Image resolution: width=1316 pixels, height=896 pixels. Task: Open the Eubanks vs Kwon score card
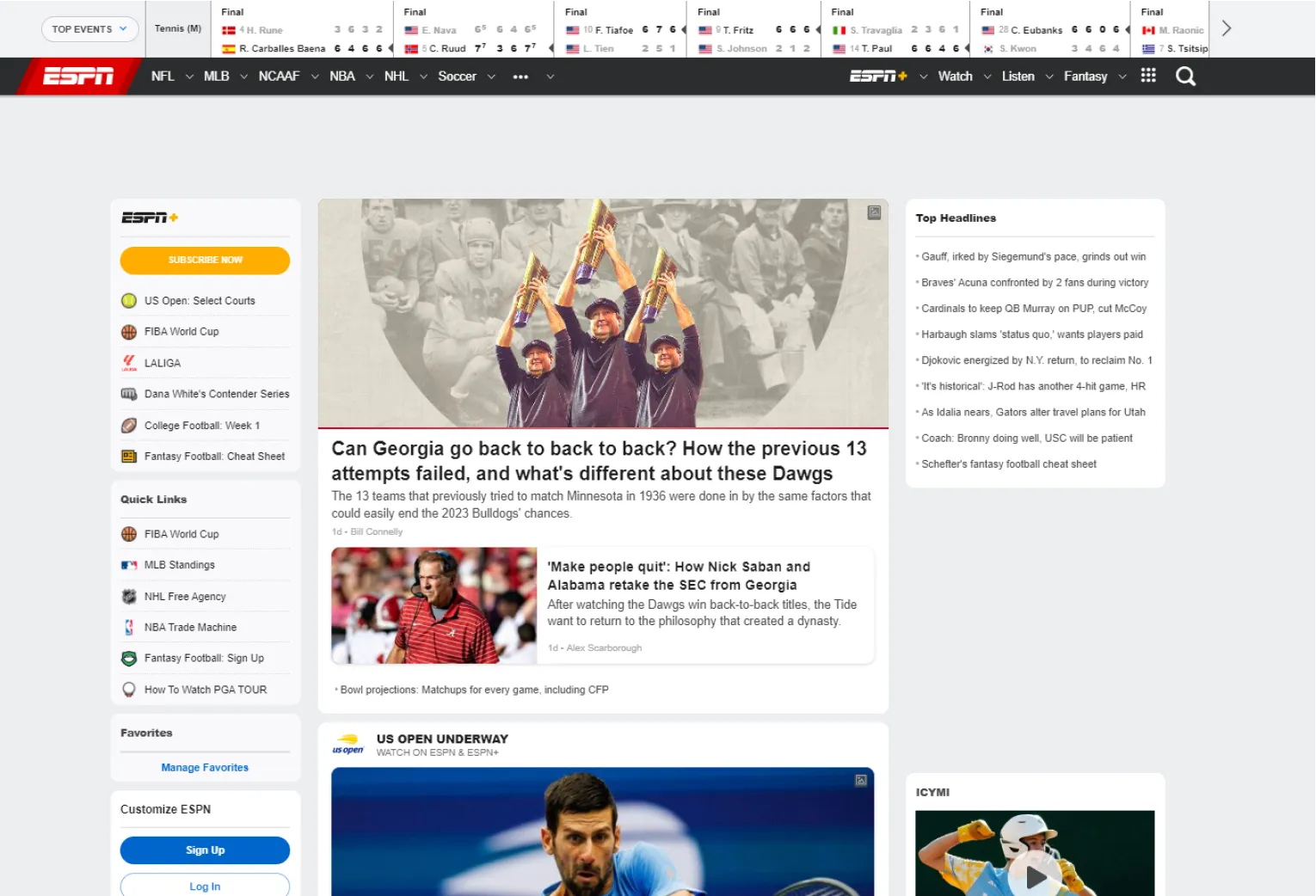coord(1050,30)
